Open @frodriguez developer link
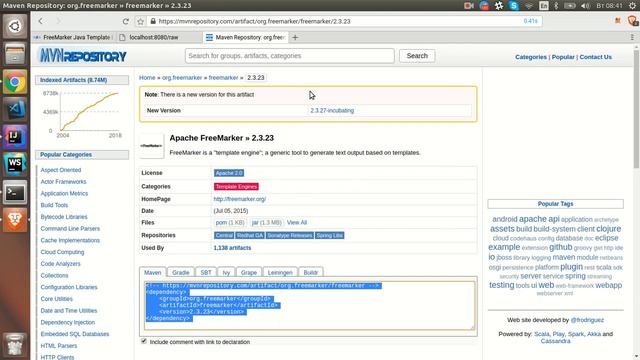The image size is (640, 360). [587, 320]
